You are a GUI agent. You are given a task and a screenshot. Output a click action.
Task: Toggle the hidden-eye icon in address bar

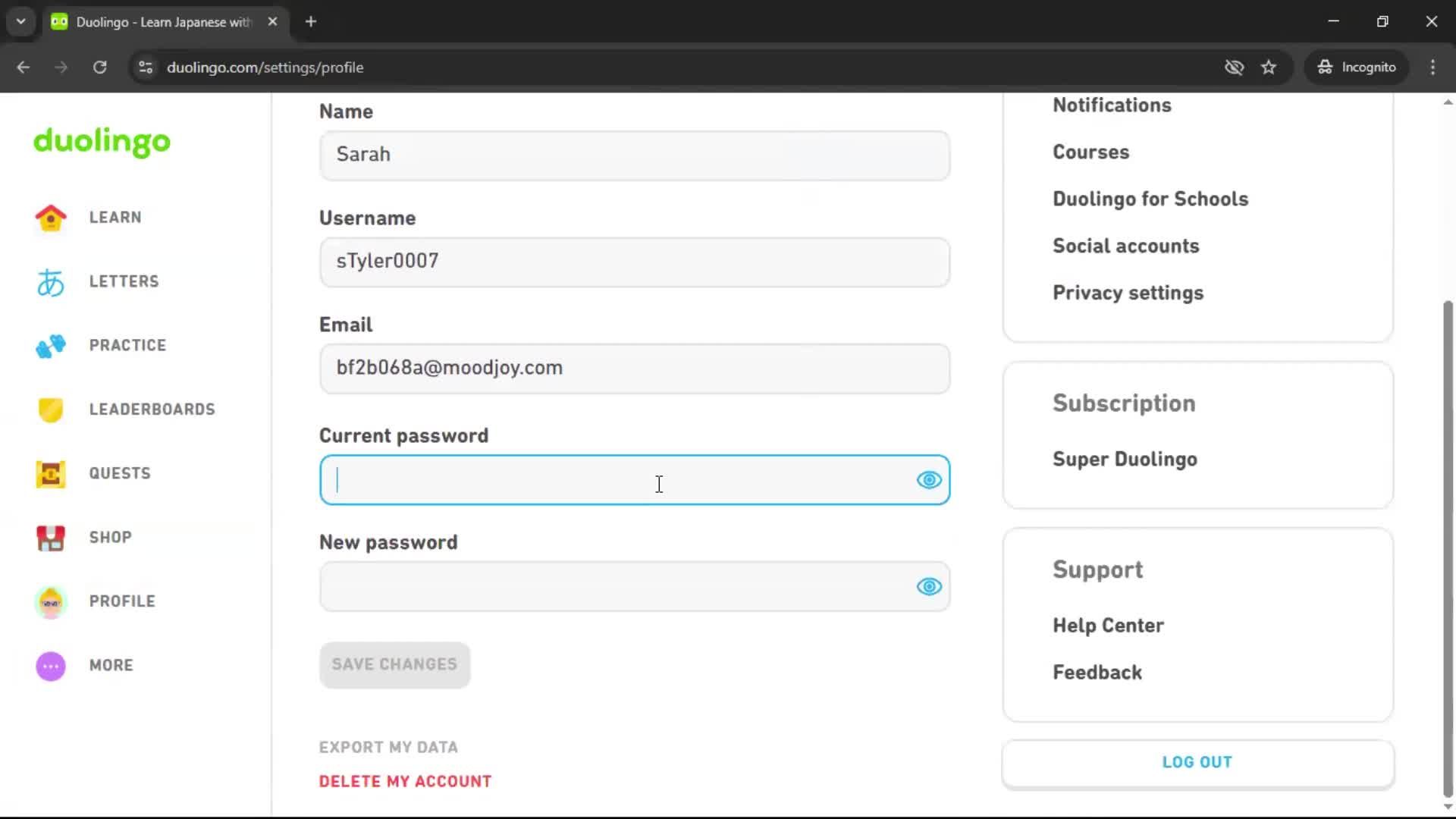point(1234,67)
